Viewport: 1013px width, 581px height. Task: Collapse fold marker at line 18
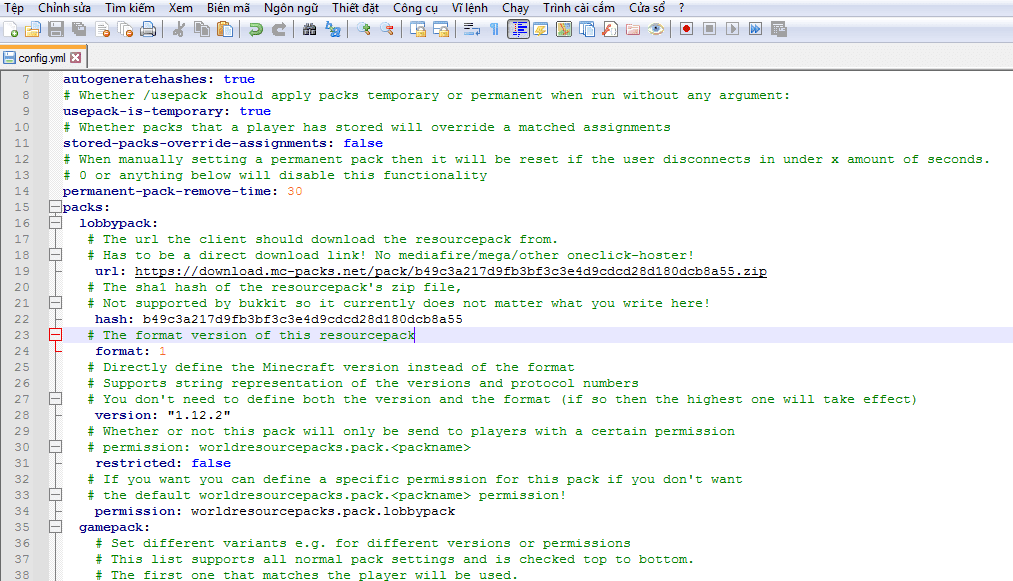point(56,255)
